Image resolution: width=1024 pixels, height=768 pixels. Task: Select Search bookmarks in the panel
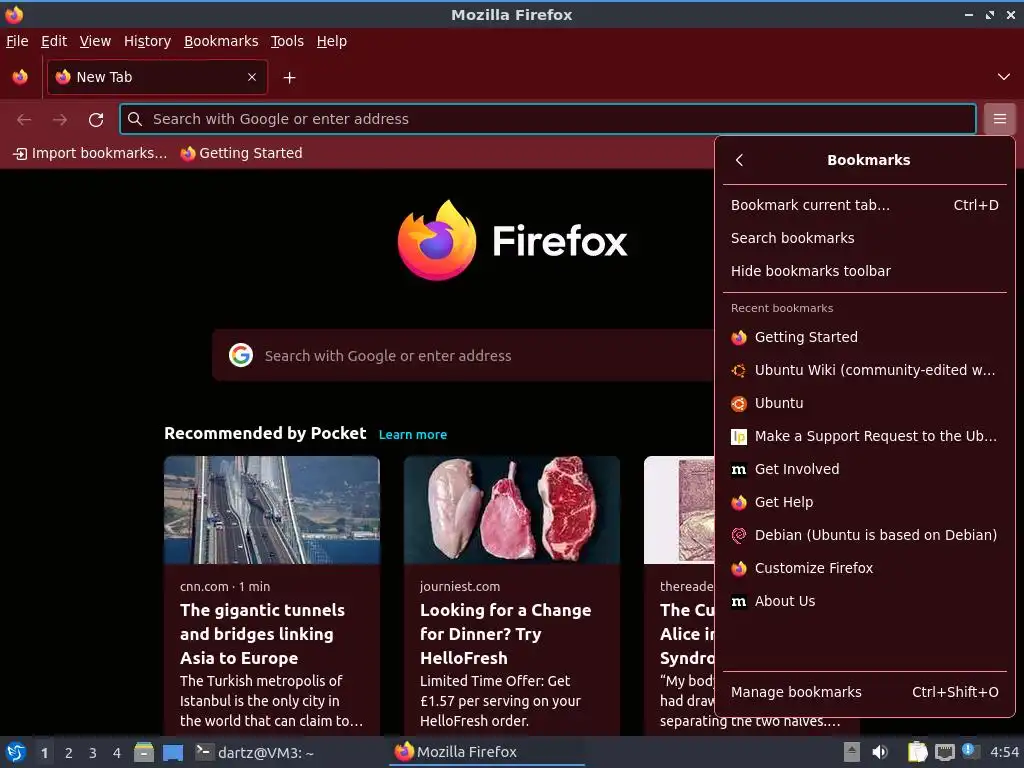[865, 238]
